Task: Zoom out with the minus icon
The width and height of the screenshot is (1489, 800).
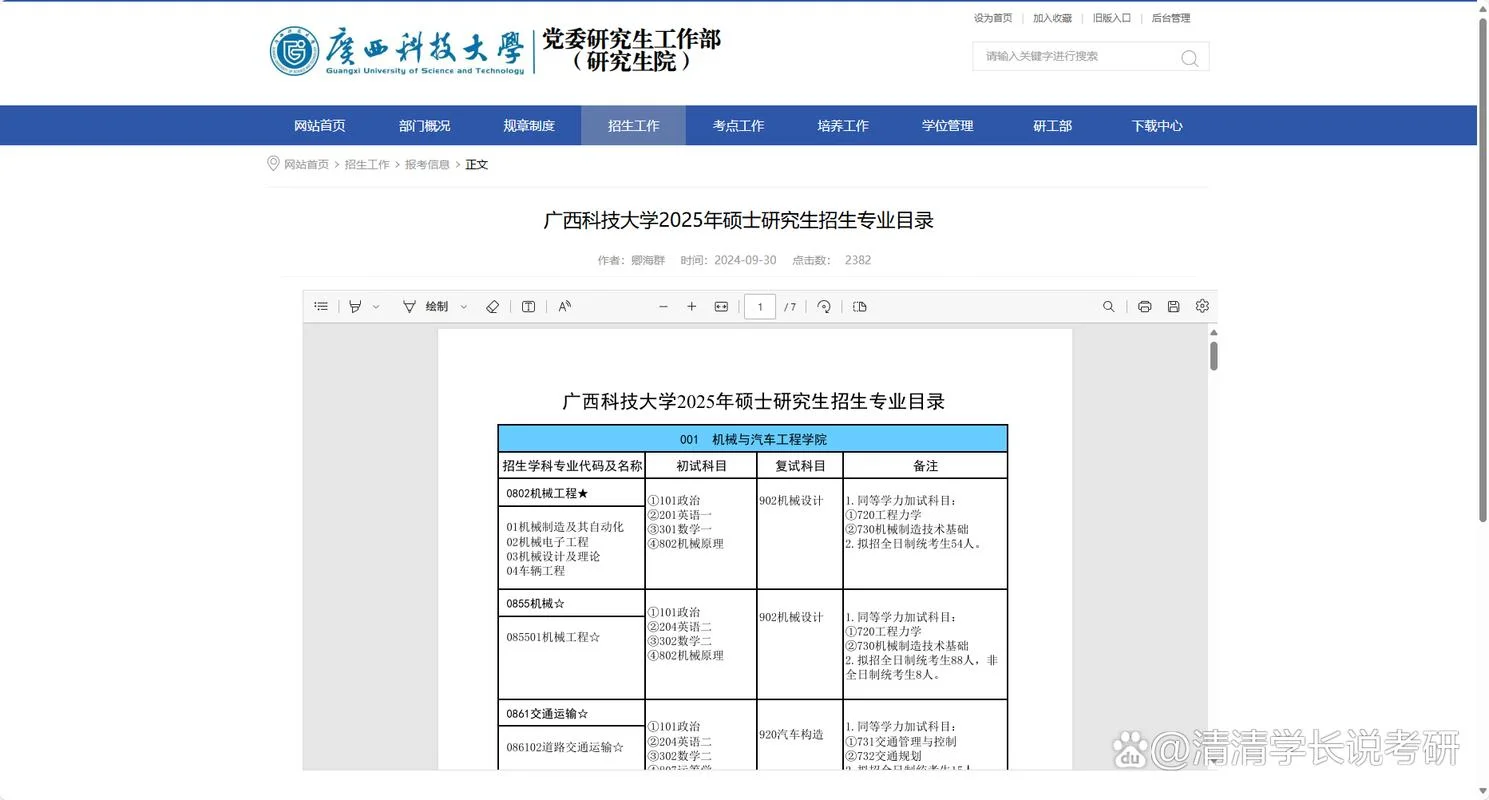Action: [x=663, y=307]
